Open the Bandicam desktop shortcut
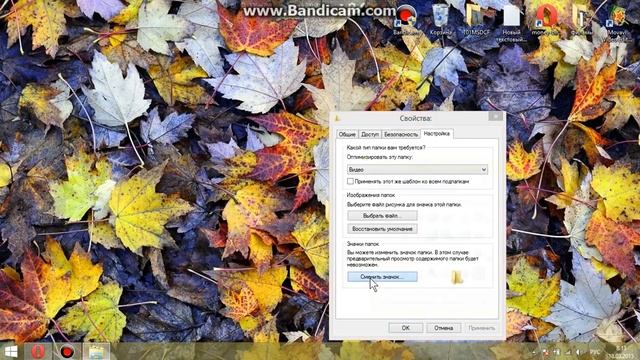Viewport: 640px width, 360px height. tap(406, 19)
